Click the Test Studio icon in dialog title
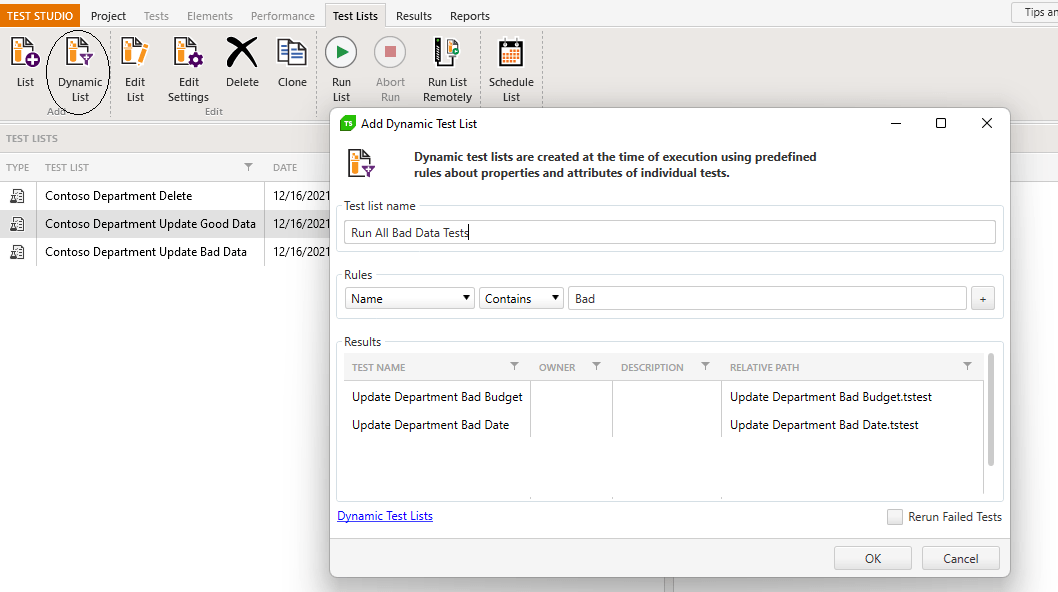This screenshot has height=592, width=1058. (x=347, y=124)
